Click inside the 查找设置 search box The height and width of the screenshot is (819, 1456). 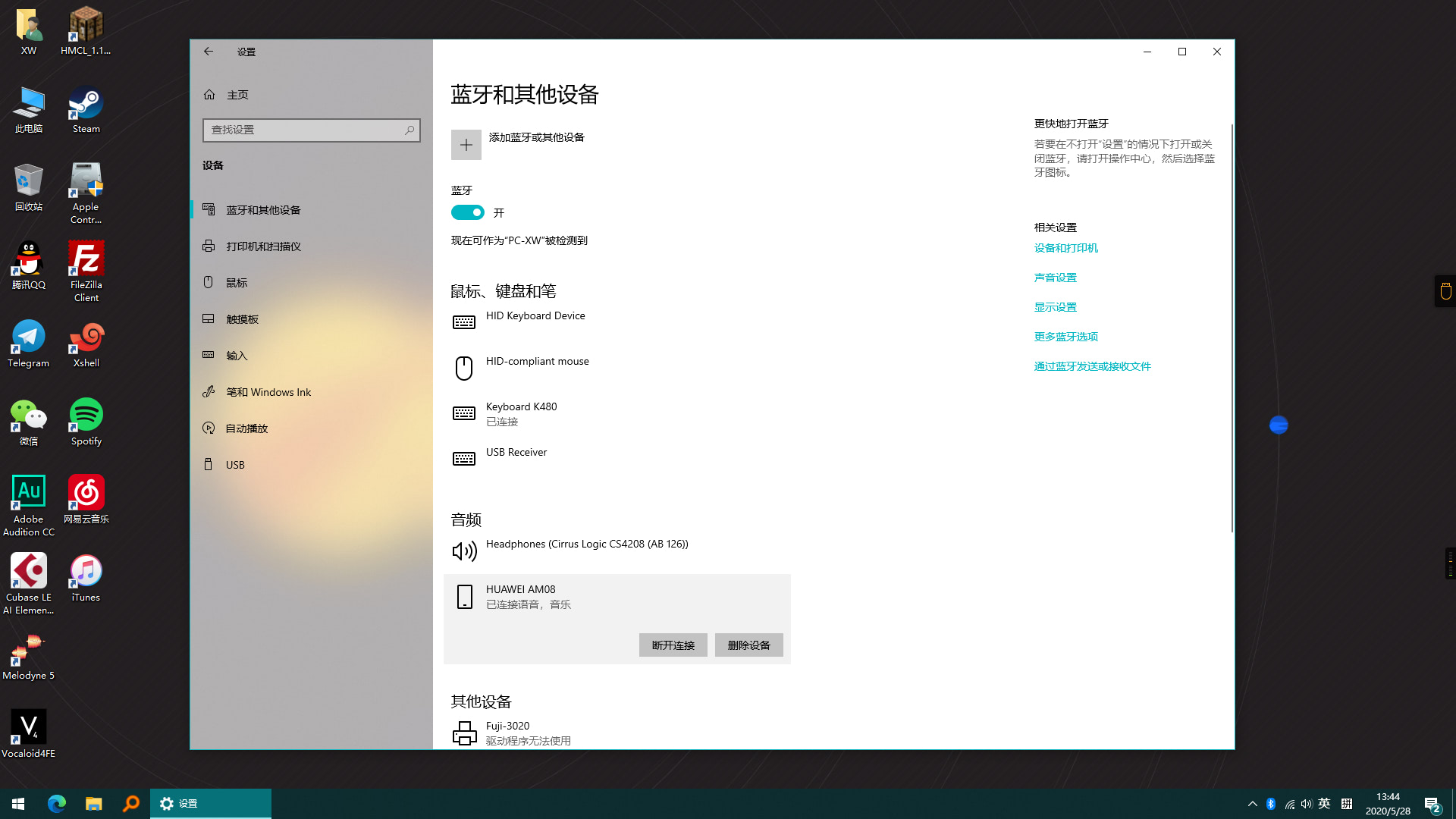[311, 130]
